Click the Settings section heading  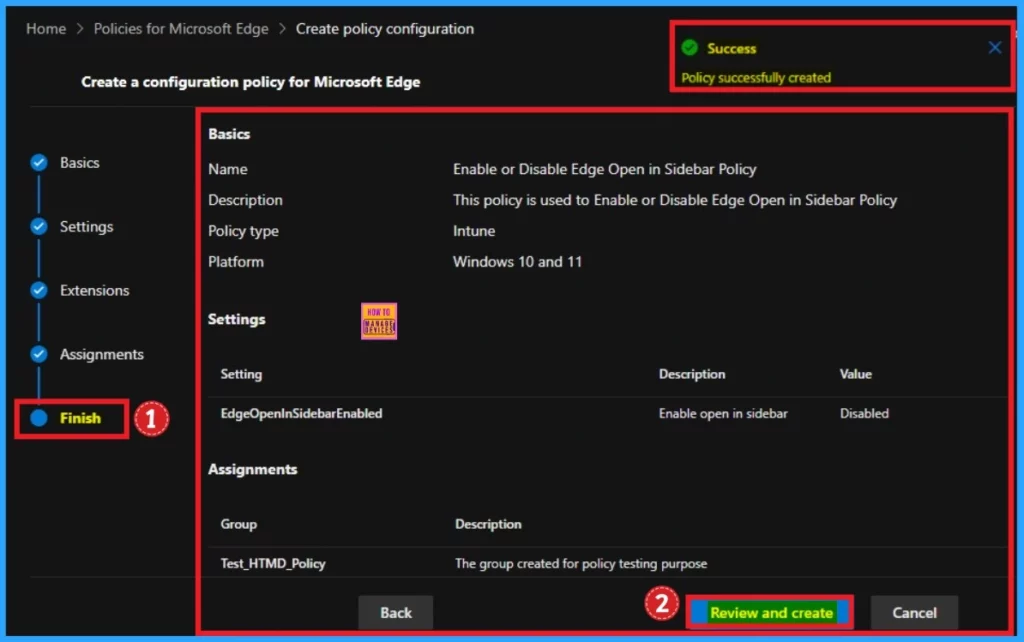[x=236, y=319]
